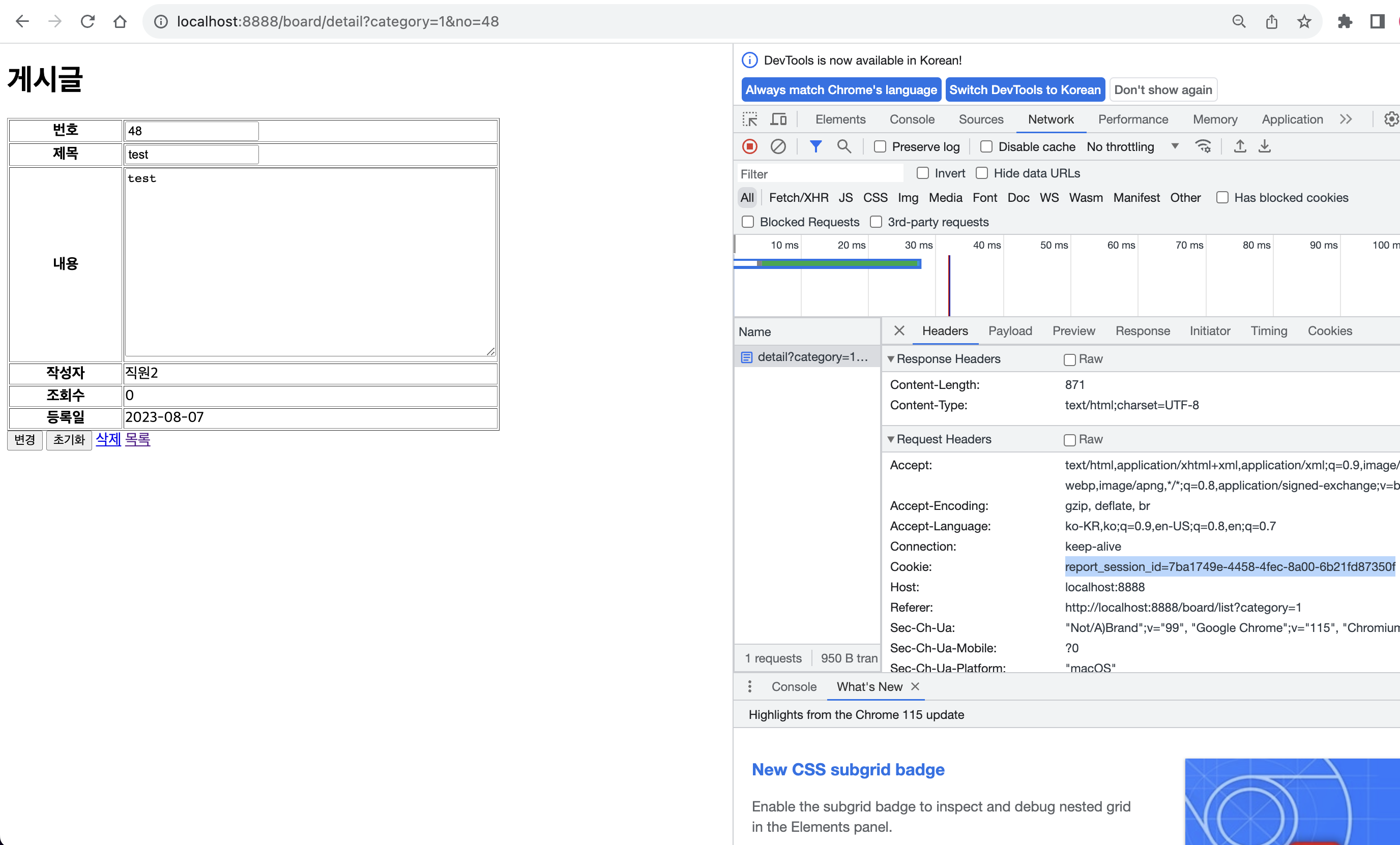Click the export HAR download icon

coord(1264,146)
